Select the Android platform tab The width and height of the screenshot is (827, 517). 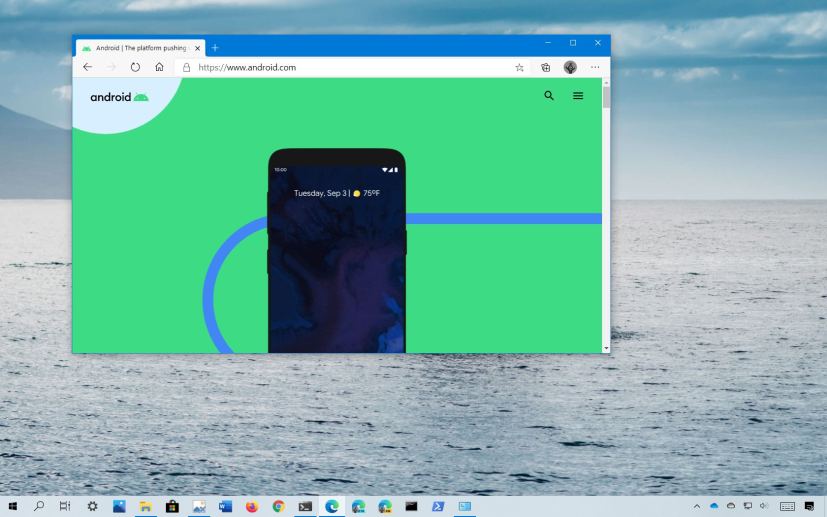pyautogui.click(x=140, y=48)
